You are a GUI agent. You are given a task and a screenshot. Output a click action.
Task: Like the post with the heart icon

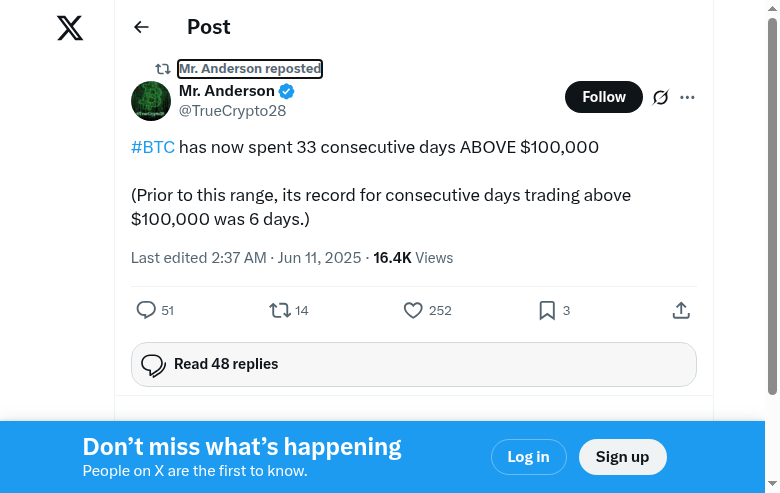(x=413, y=311)
